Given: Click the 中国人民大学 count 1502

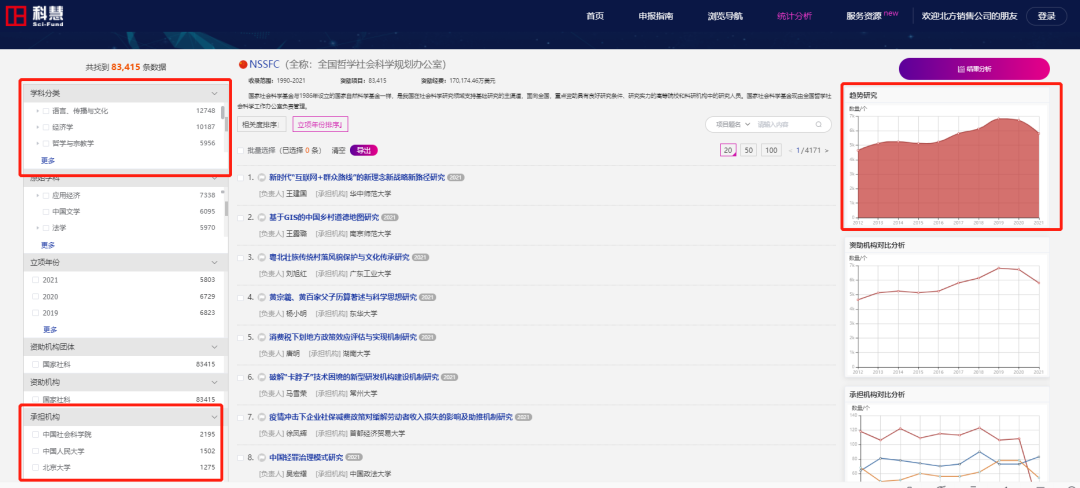Looking at the screenshot, I should (x=207, y=452).
